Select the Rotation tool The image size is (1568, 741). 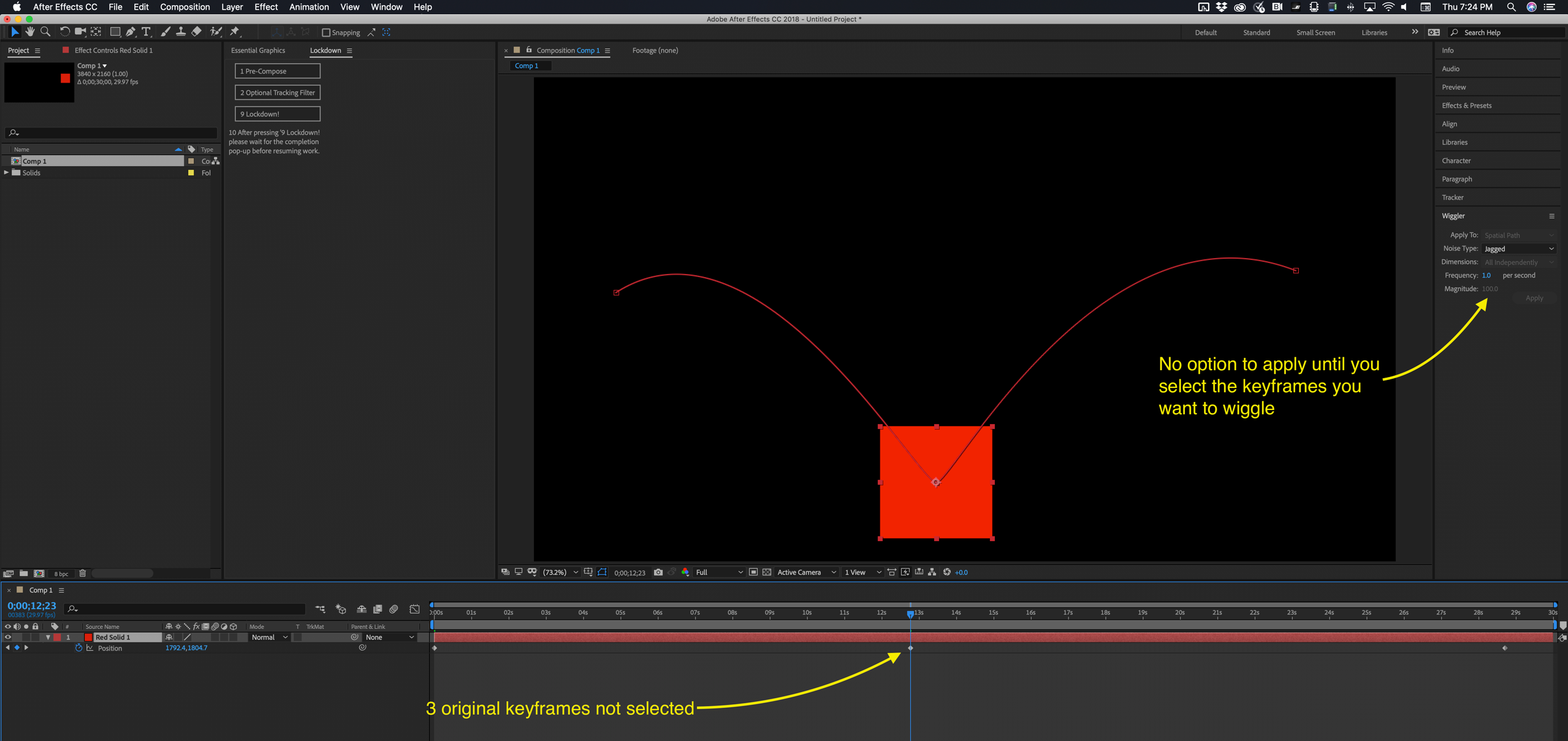point(64,31)
